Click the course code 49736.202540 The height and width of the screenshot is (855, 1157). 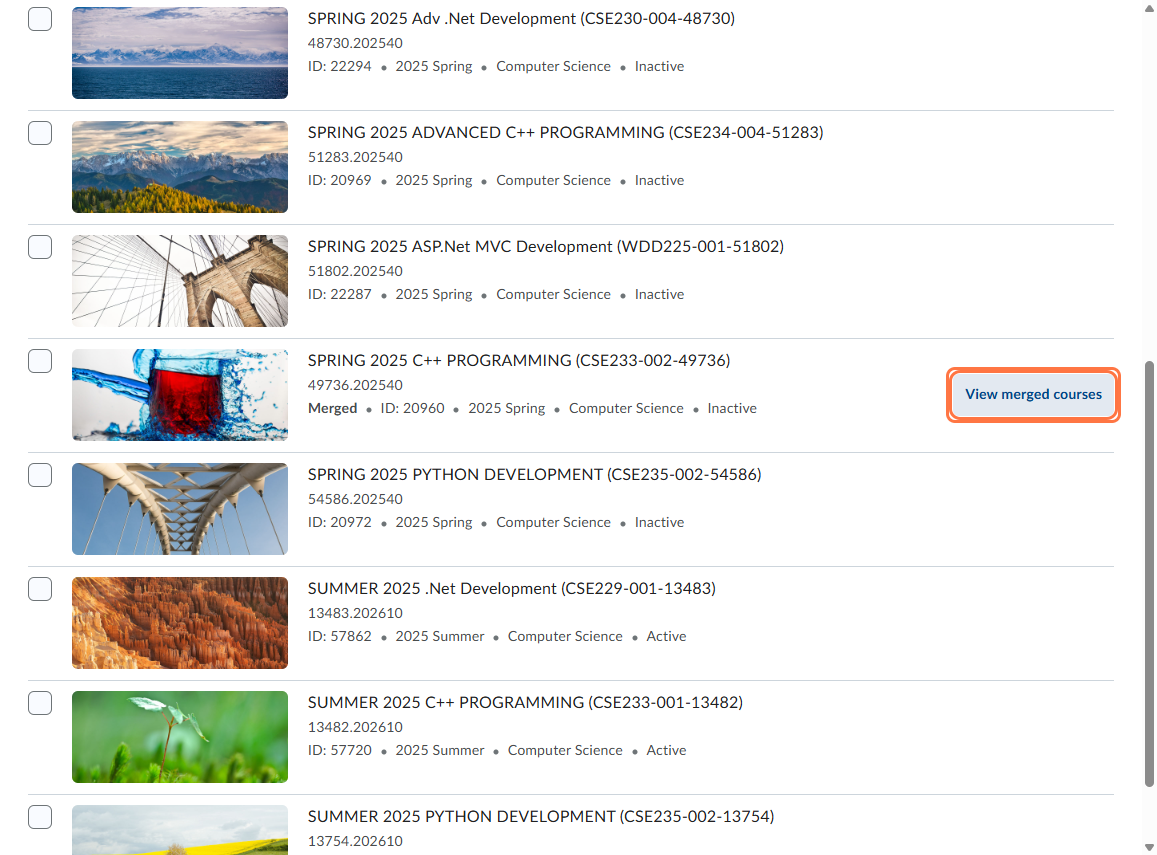click(x=355, y=385)
